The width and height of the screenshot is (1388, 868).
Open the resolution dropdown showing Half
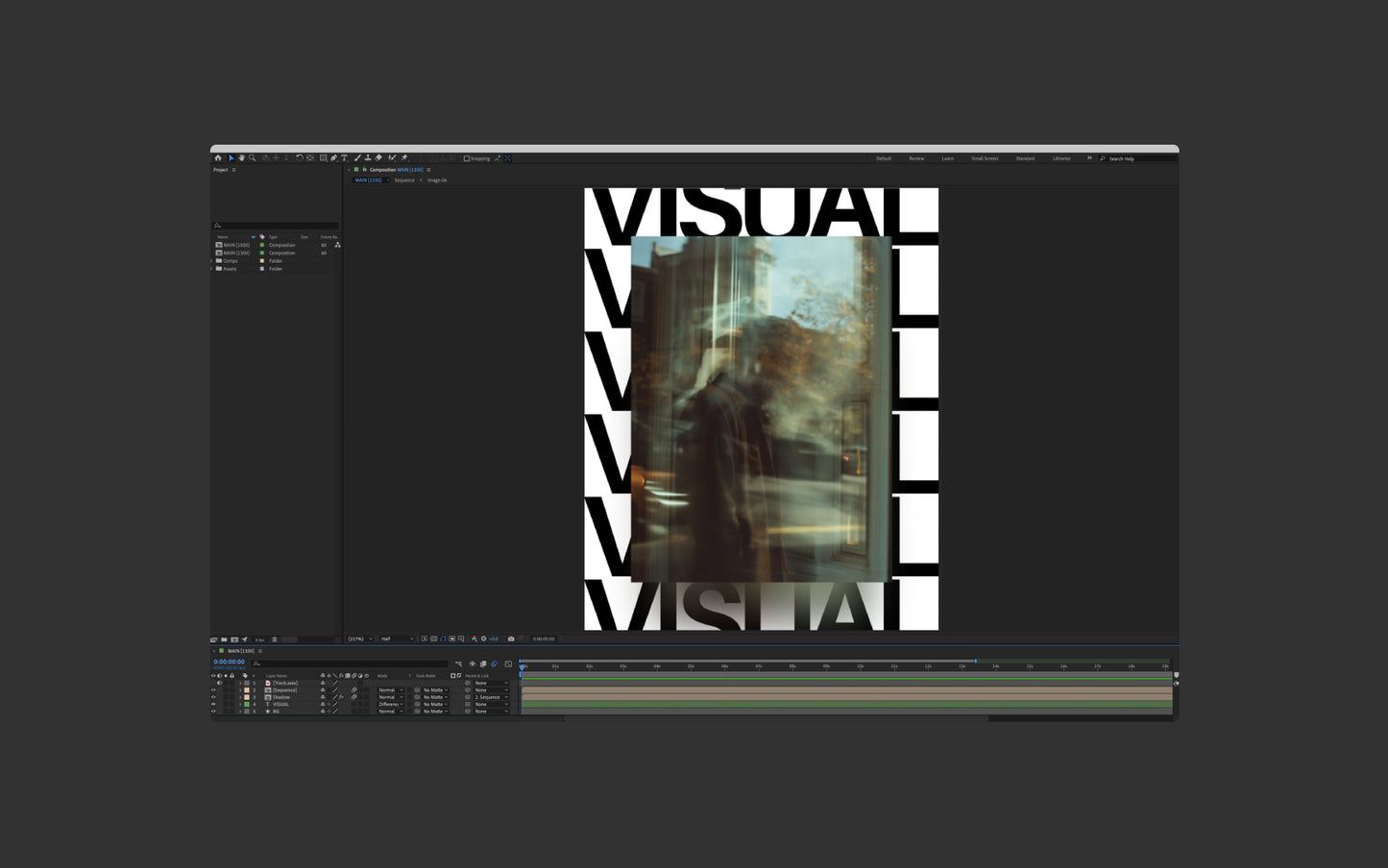[x=397, y=639]
